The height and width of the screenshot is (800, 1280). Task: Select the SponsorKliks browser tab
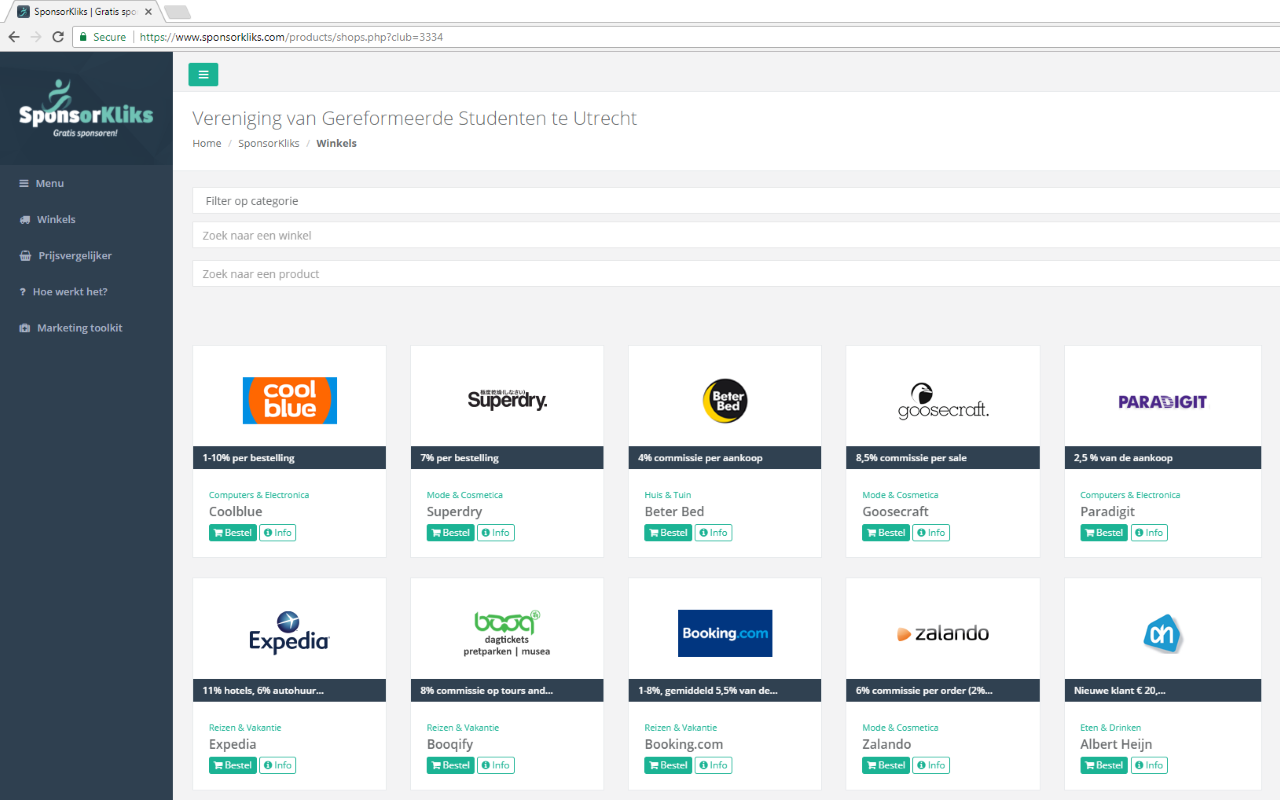tap(84, 12)
